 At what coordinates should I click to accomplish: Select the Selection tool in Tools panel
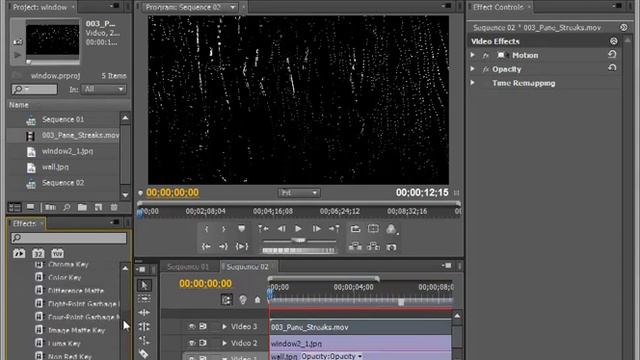(144, 285)
